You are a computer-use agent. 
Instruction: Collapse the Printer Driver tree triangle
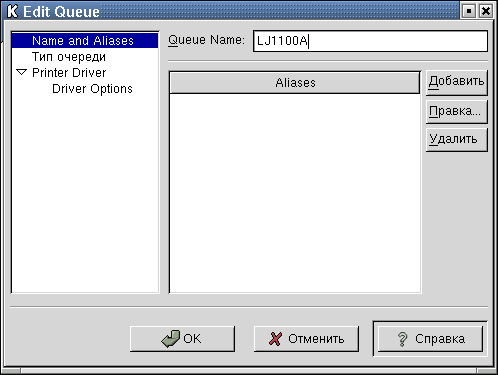(x=22, y=72)
